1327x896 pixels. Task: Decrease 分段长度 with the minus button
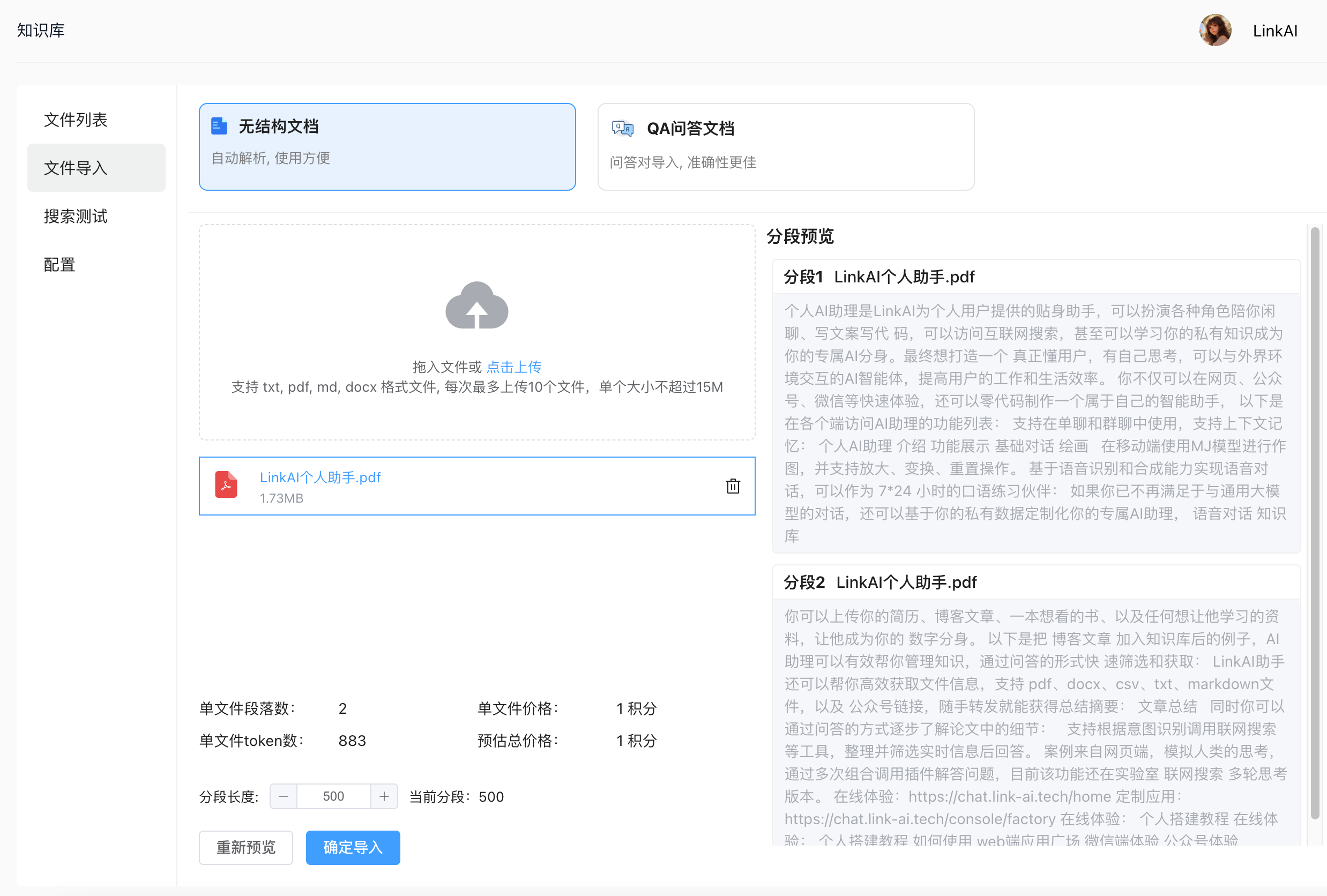click(x=283, y=796)
